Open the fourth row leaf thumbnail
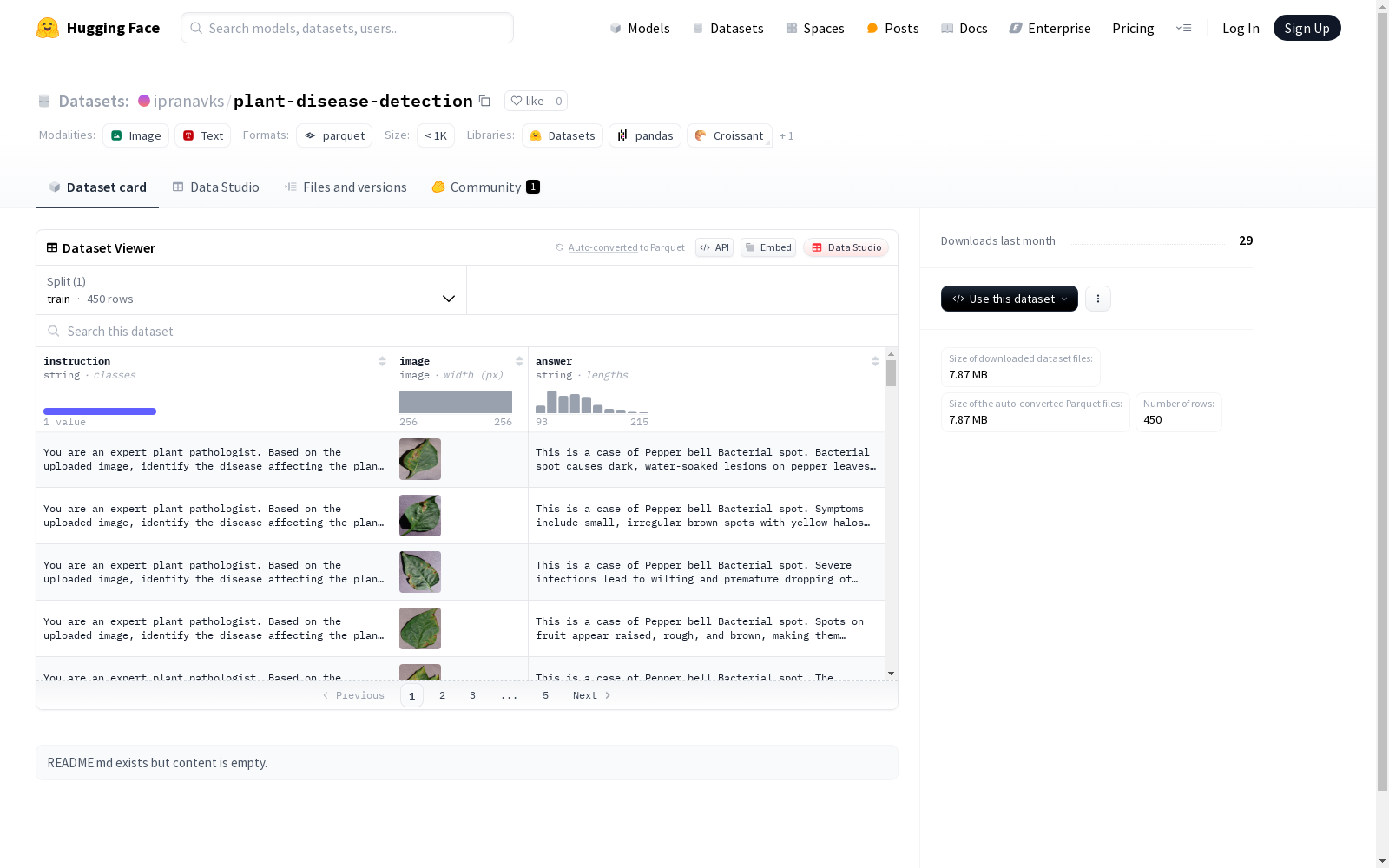 [420, 628]
